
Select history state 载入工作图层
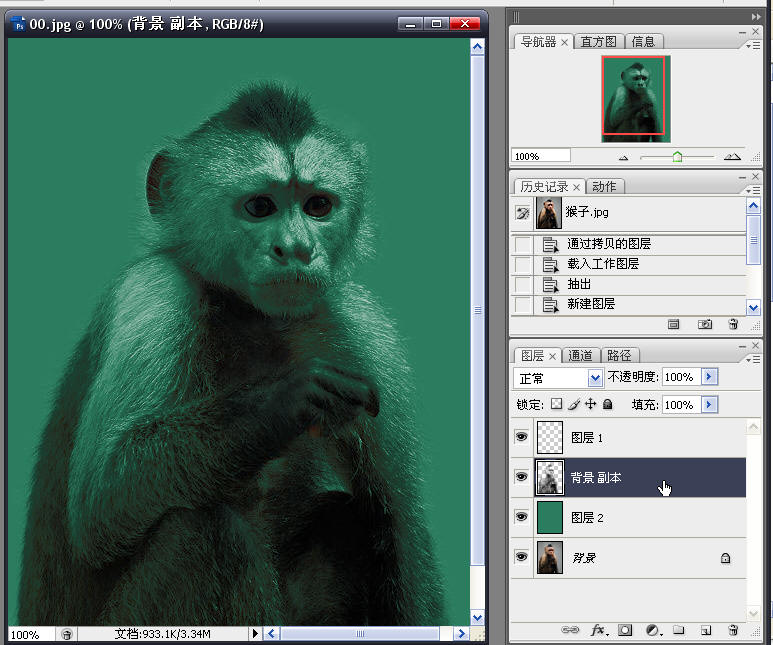pos(639,264)
